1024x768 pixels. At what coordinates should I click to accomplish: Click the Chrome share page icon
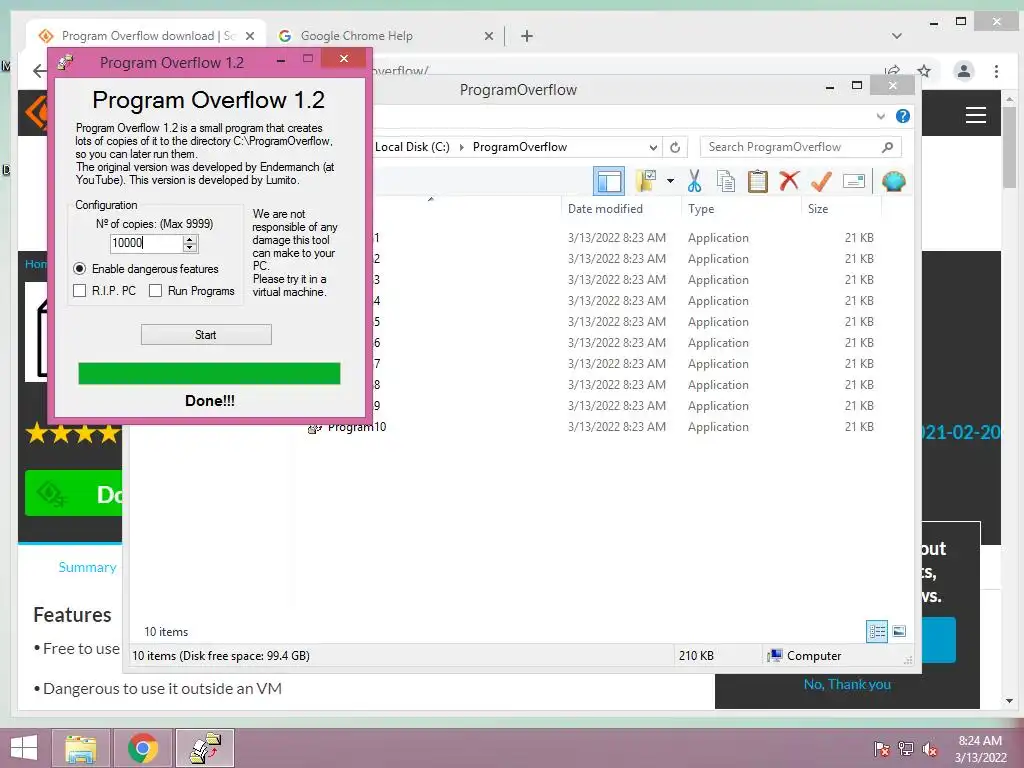(x=892, y=71)
